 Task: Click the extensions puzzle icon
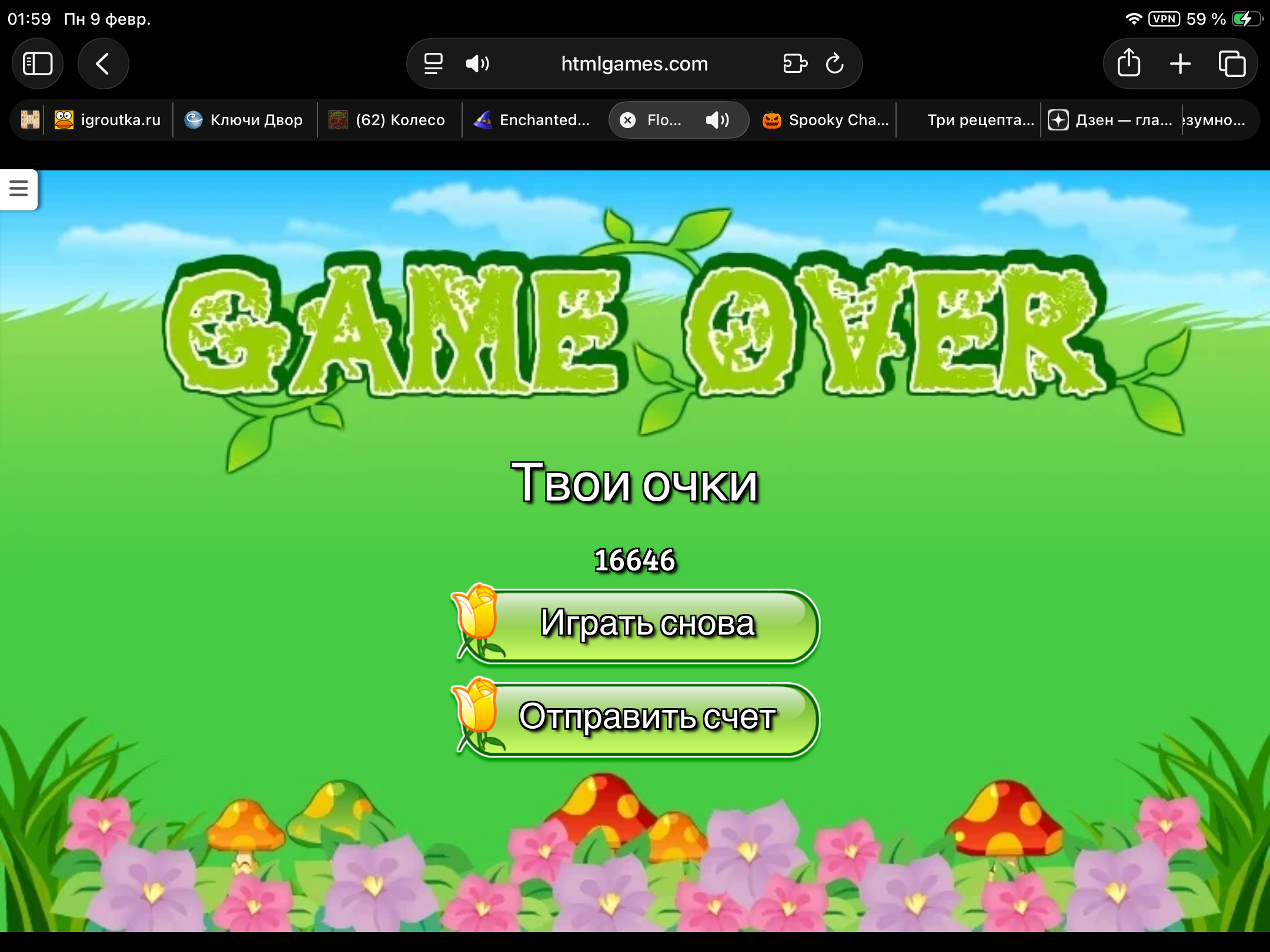(795, 63)
